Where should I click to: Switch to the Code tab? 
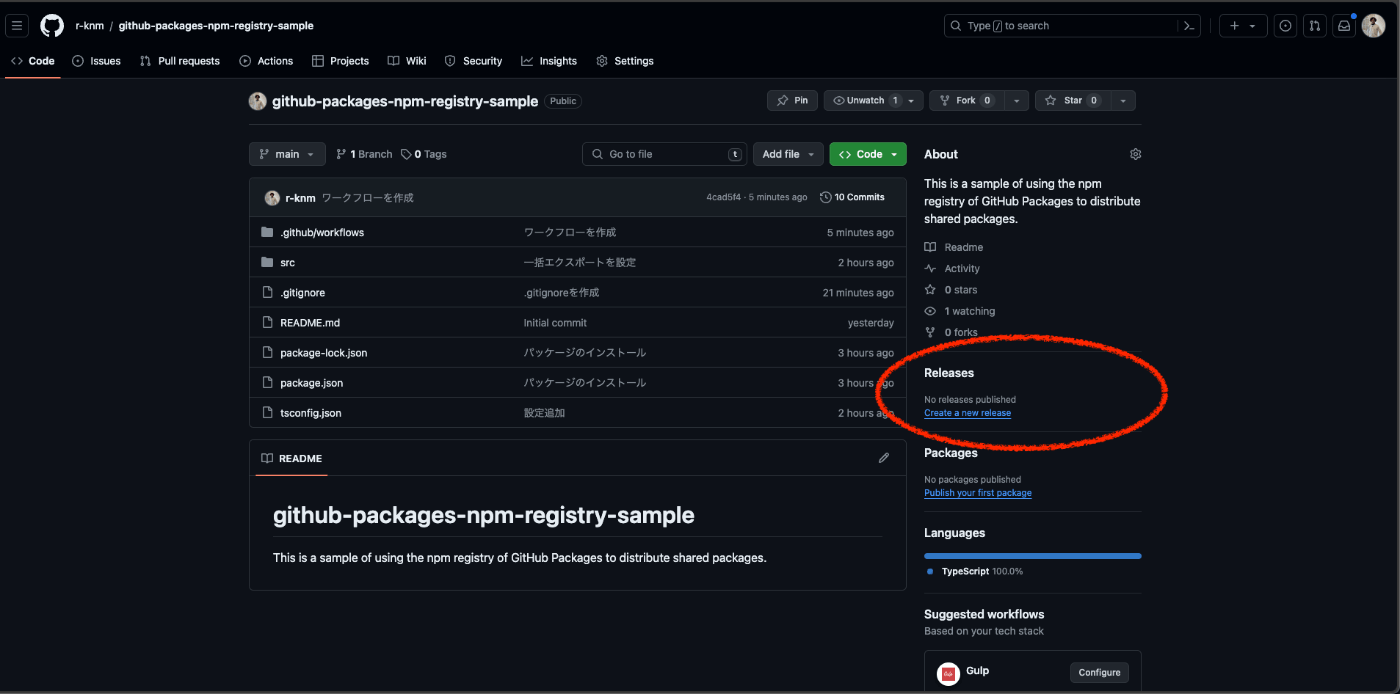[33, 61]
